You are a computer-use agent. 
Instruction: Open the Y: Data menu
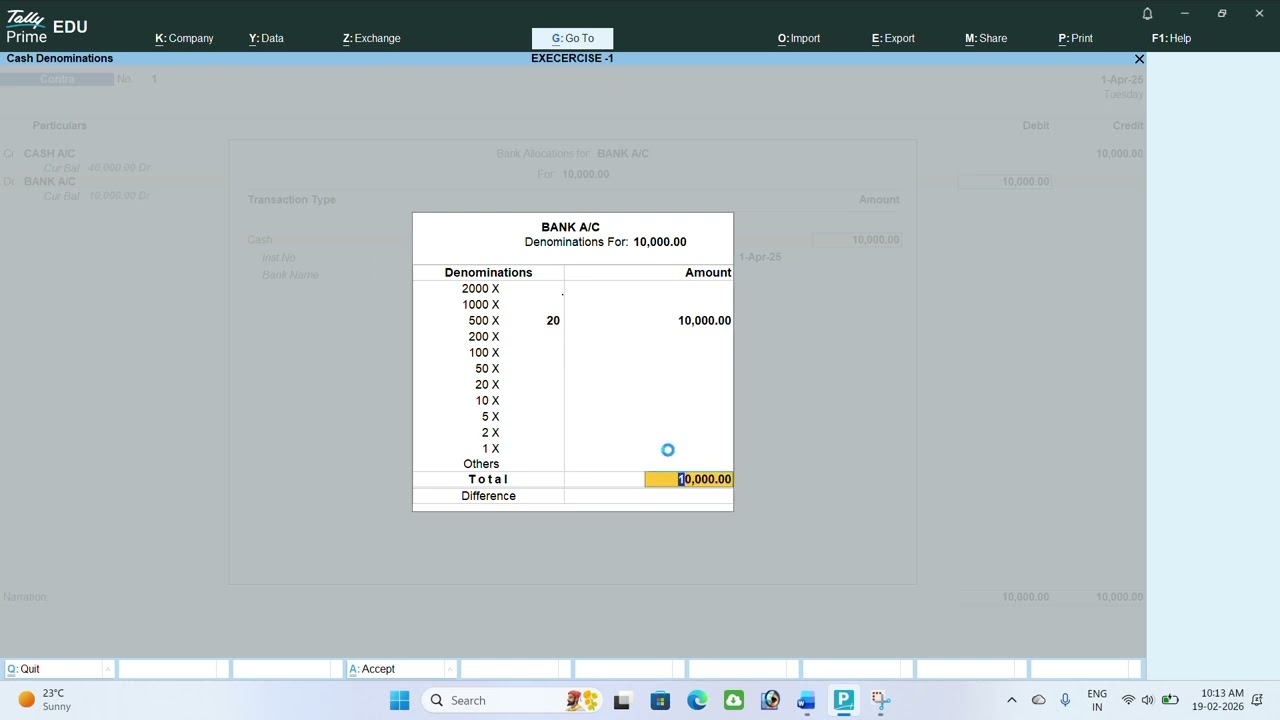[x=266, y=38]
